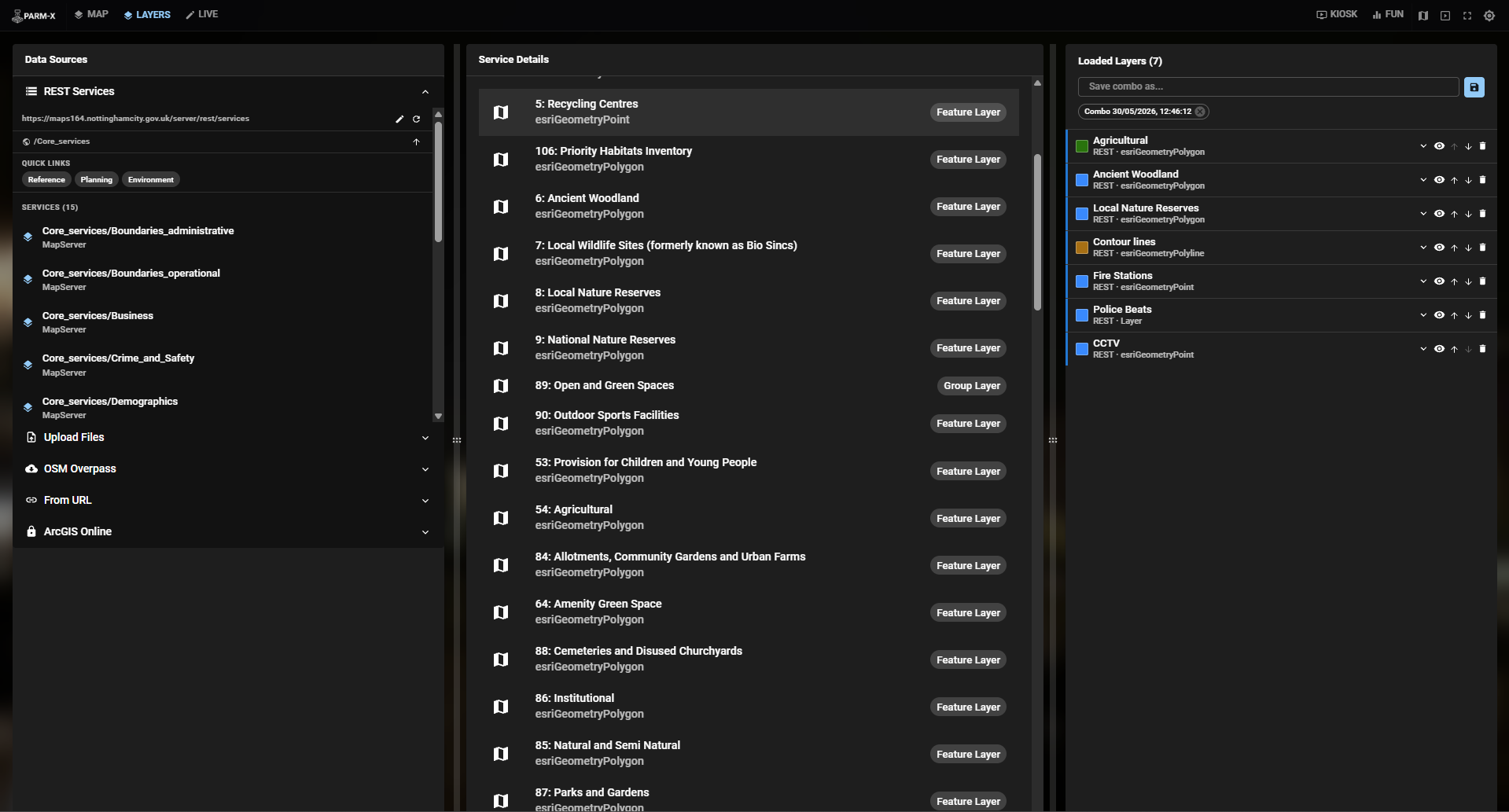1509x812 pixels.
Task: Click the Agricultural green color swatch
Action: 1082,146
